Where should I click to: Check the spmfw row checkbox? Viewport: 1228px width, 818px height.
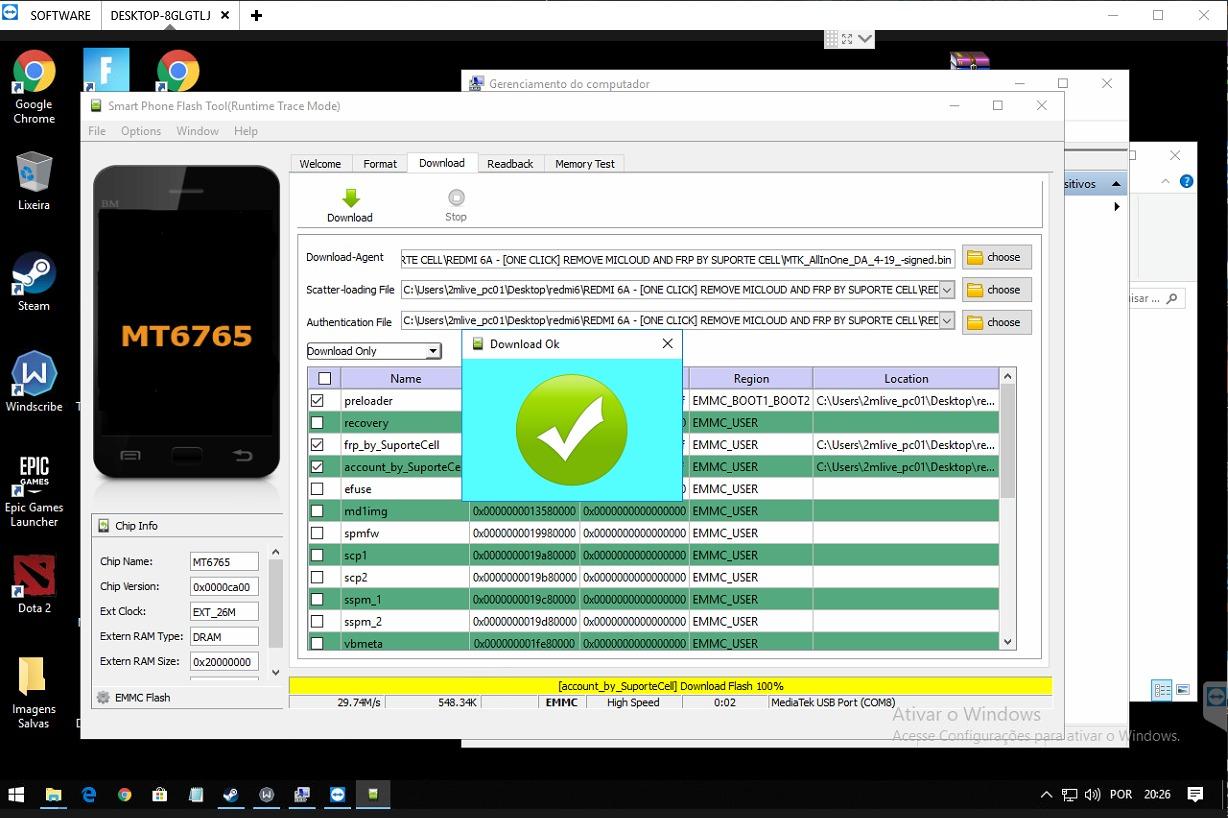pyautogui.click(x=317, y=533)
